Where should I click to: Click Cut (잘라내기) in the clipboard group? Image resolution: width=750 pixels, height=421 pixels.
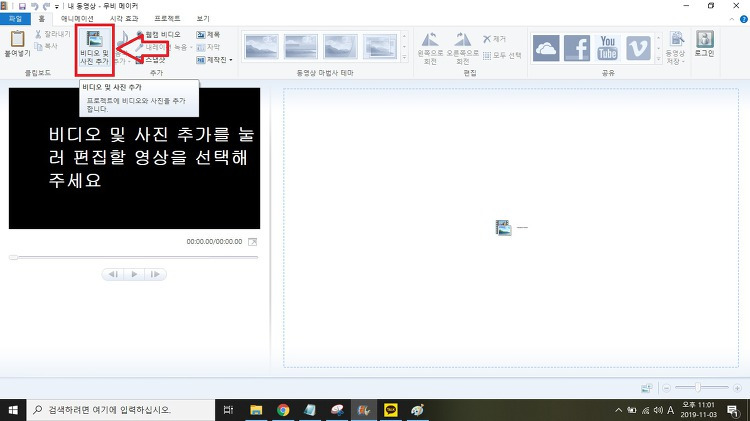(x=53, y=34)
